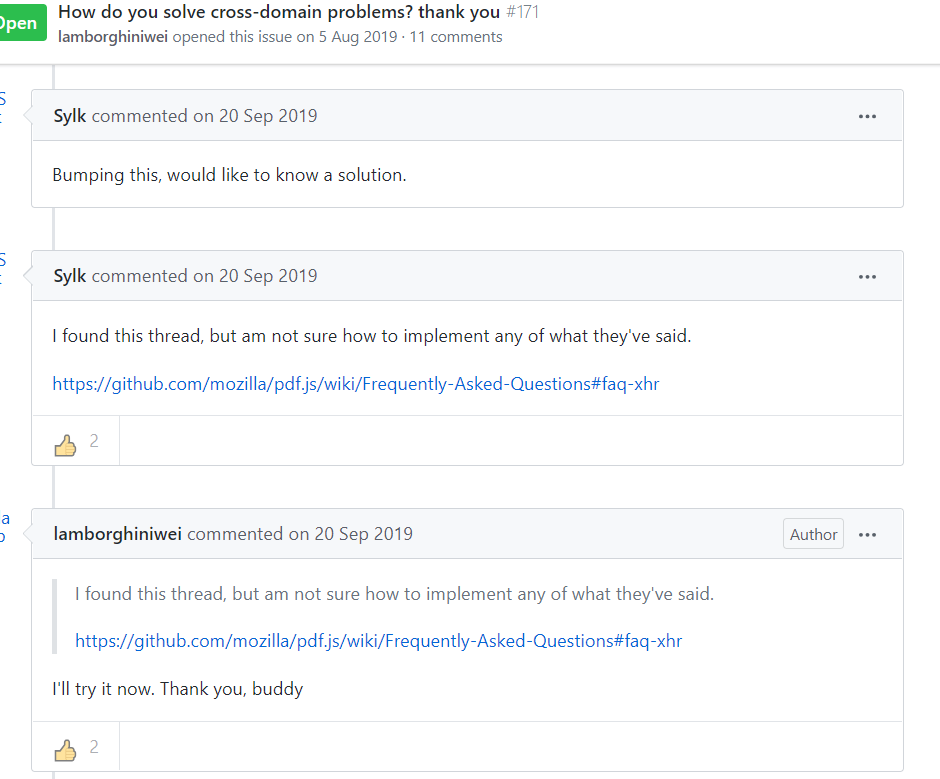Image resolution: width=940 pixels, height=779 pixels.
Task: Open Sylk's profile from first comment
Action: pos(70,116)
